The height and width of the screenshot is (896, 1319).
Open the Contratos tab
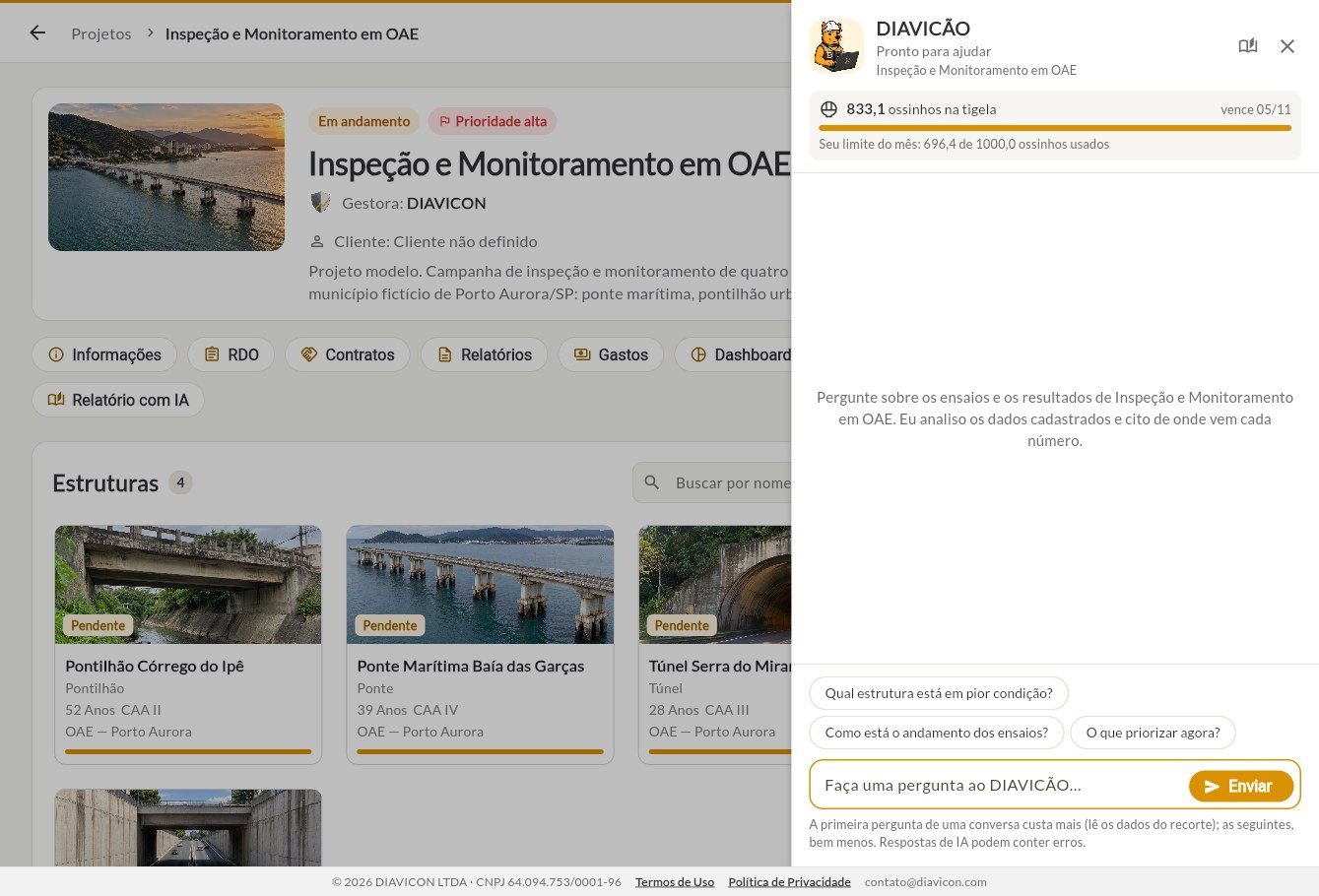pos(347,354)
